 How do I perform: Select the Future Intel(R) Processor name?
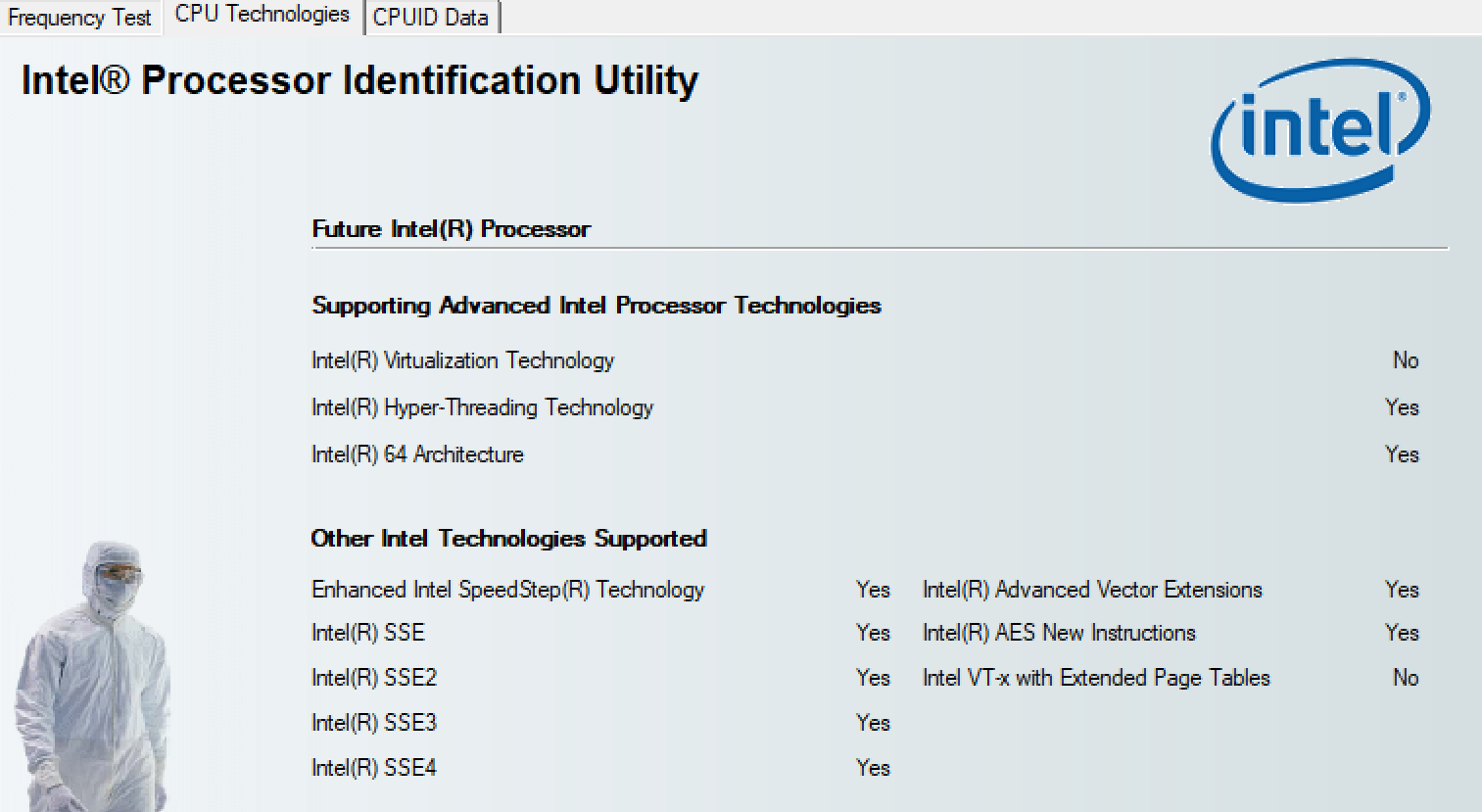451,229
